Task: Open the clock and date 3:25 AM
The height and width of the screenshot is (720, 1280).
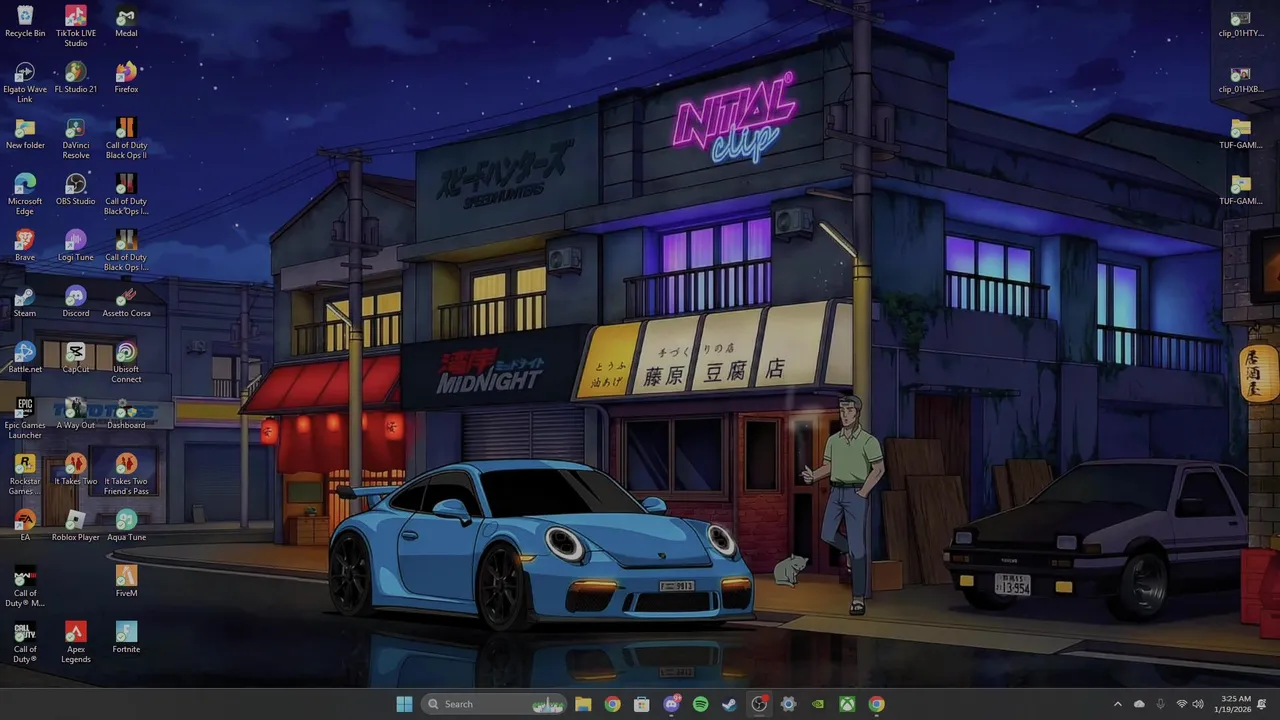Action: point(1235,704)
